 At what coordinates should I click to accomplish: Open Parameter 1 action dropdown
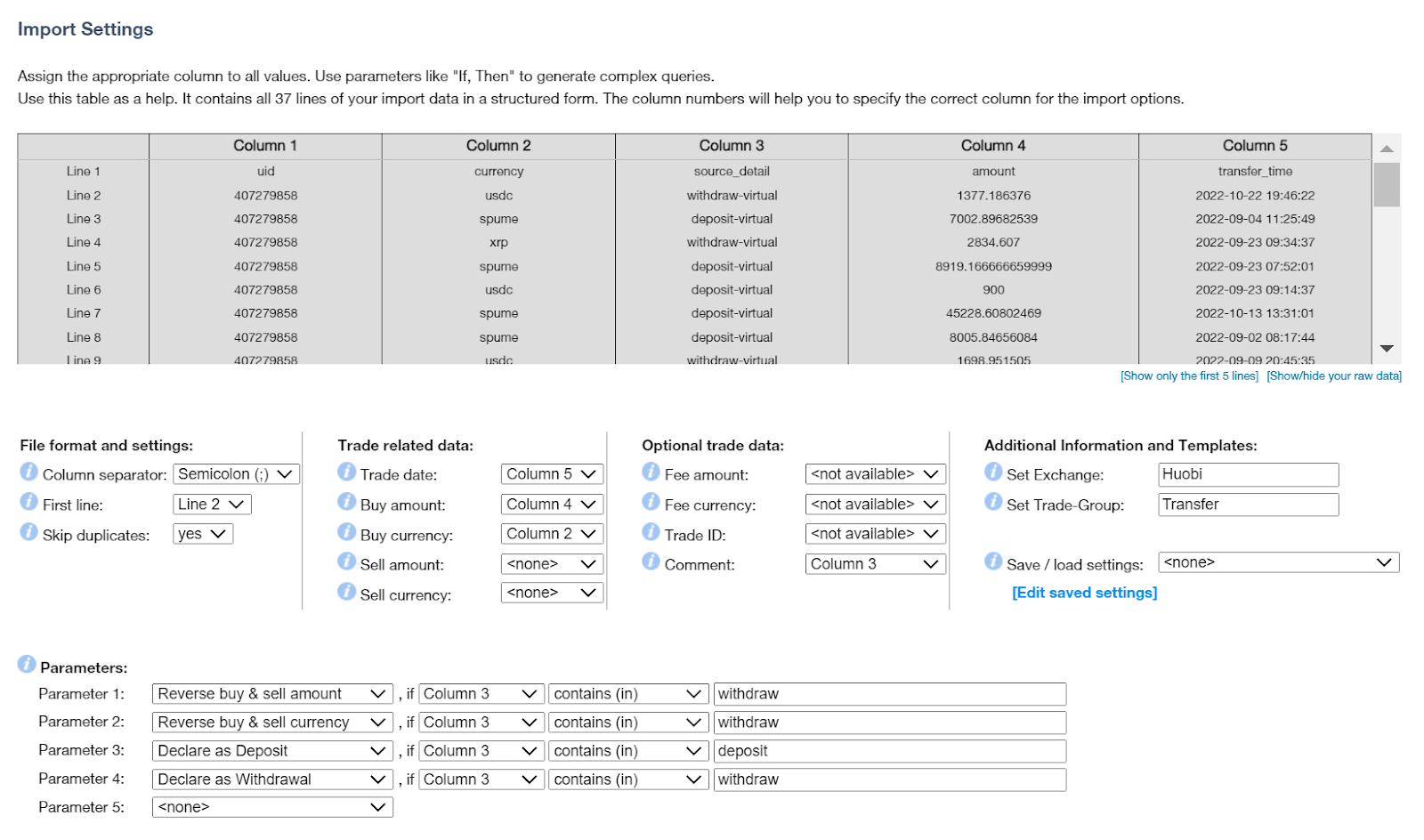[x=272, y=694]
